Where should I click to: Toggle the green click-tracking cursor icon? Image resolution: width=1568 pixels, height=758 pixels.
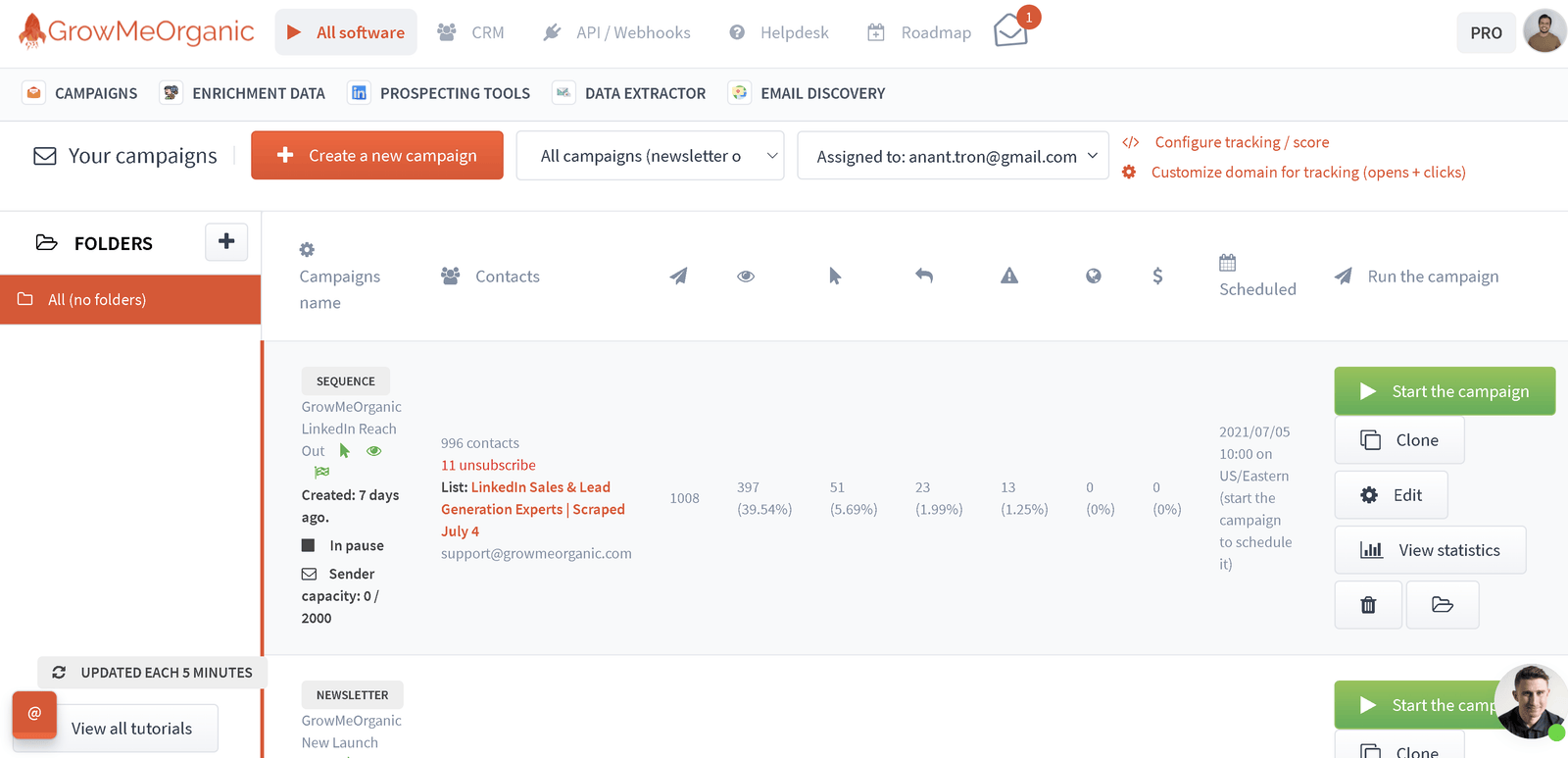[x=344, y=451]
